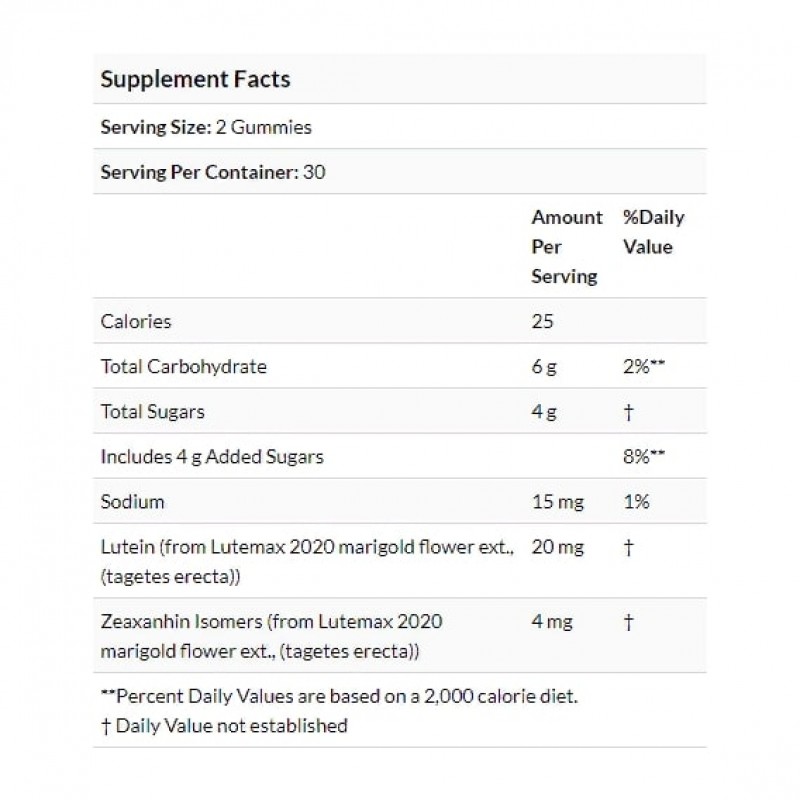The image size is (800, 800).
Task: Click the Serving Size 2 Gummies row
Action: [x=207, y=127]
